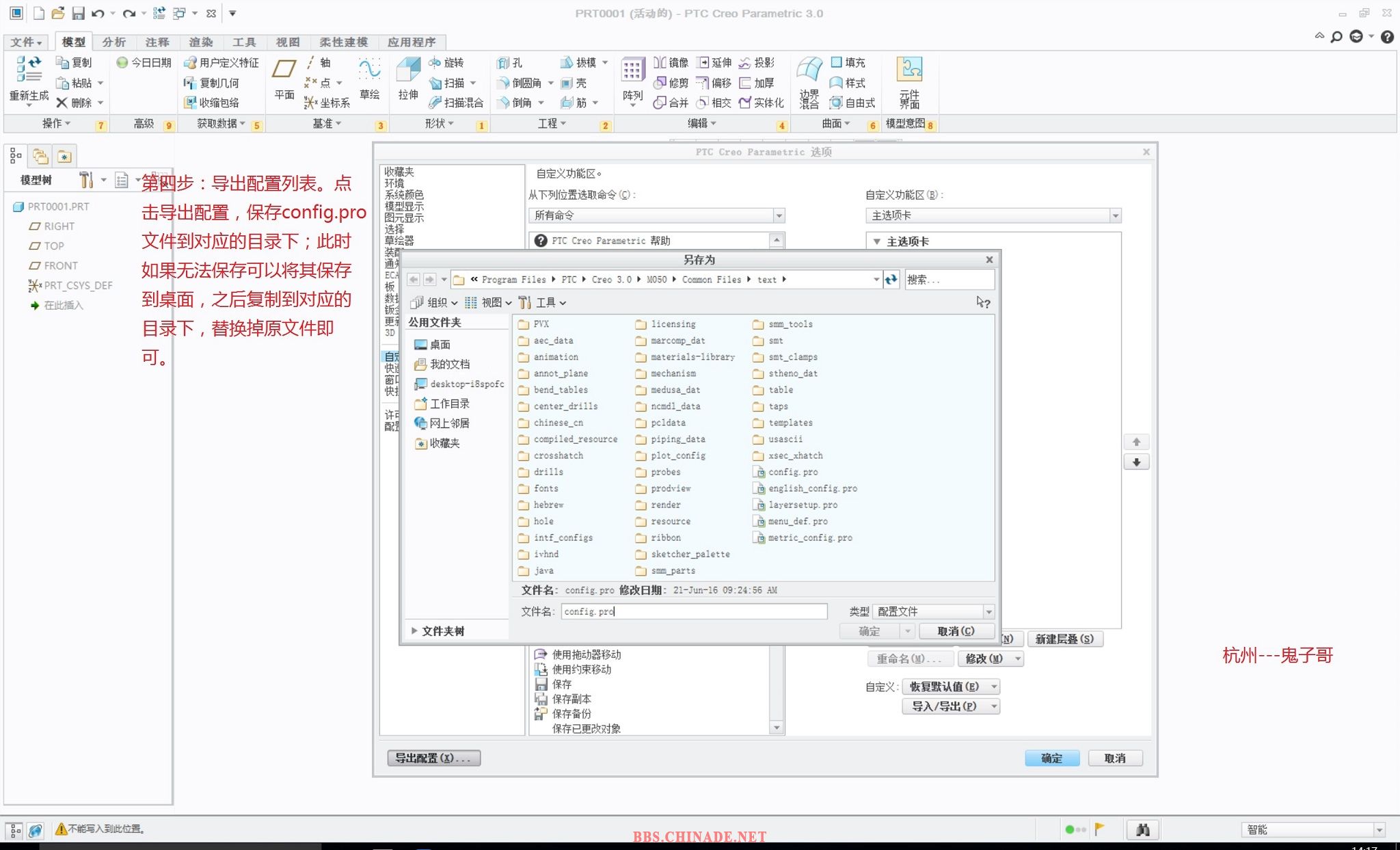Select the Plane (平面) datum tool
This screenshot has width=1400, height=850.
coord(284,80)
